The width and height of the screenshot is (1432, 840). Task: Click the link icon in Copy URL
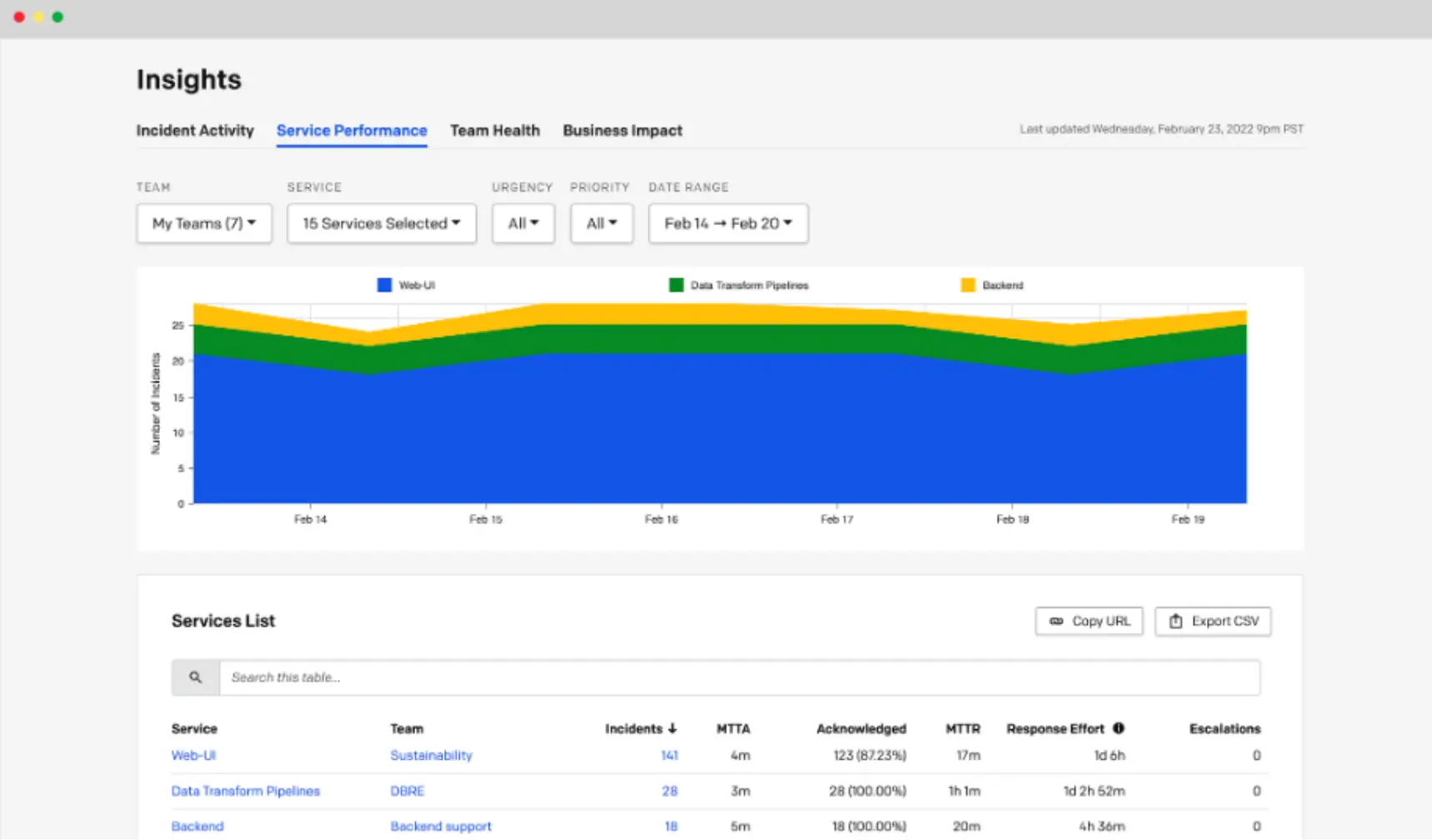coord(1056,621)
